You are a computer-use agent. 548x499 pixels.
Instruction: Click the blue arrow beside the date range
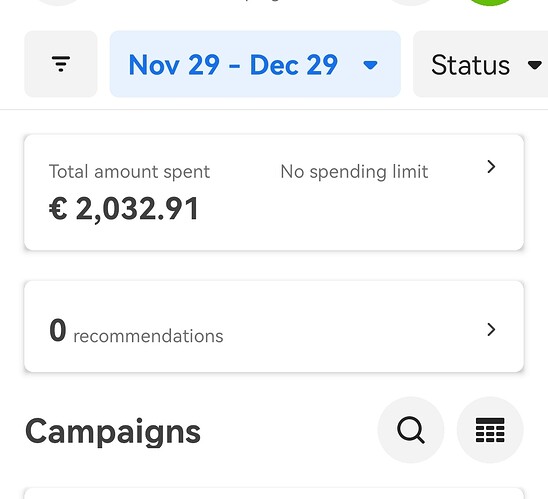pos(370,65)
